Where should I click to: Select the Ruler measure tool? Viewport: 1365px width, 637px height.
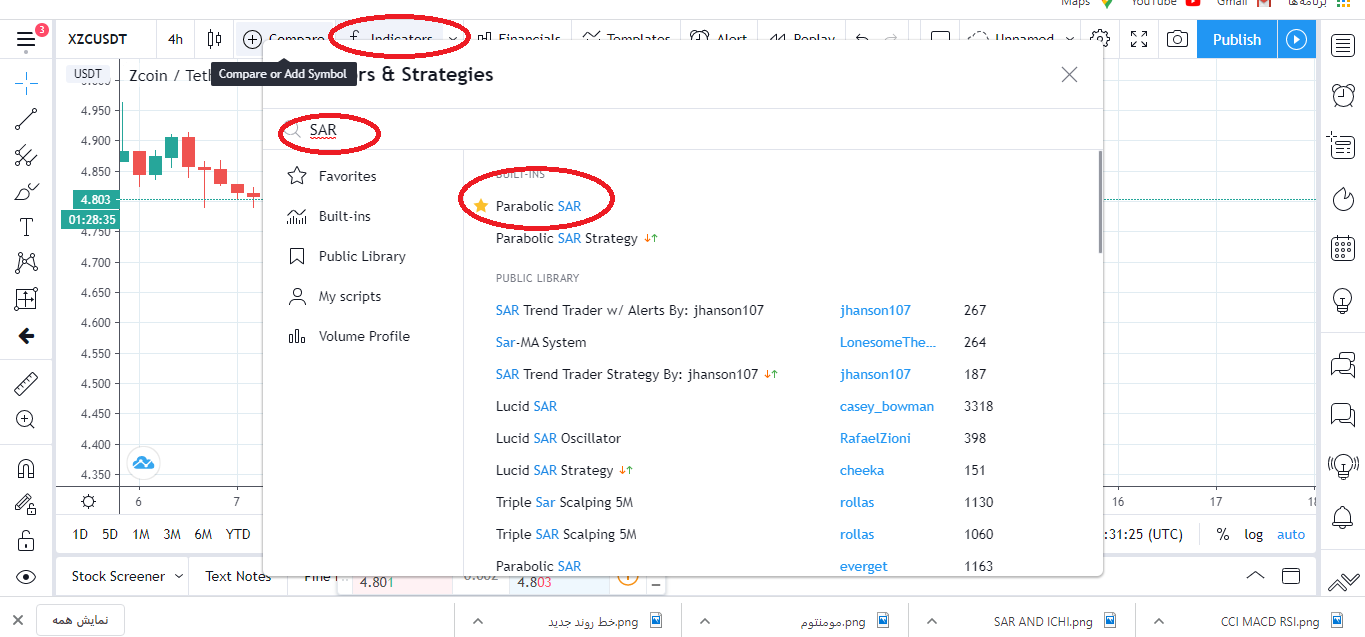pyautogui.click(x=26, y=383)
